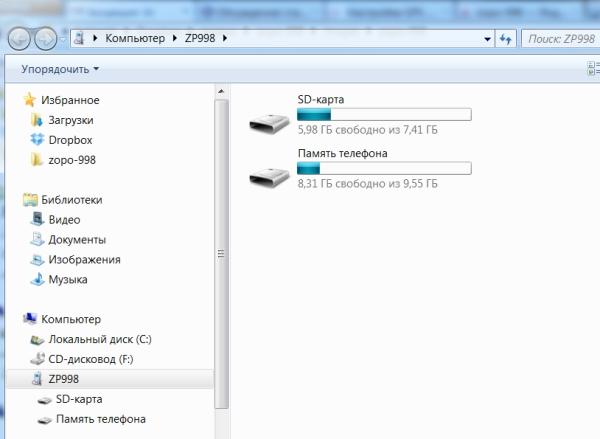This screenshot has height=439, width=600.
Task: Expand the address bar history dropdown arrow
Action: tap(487, 39)
